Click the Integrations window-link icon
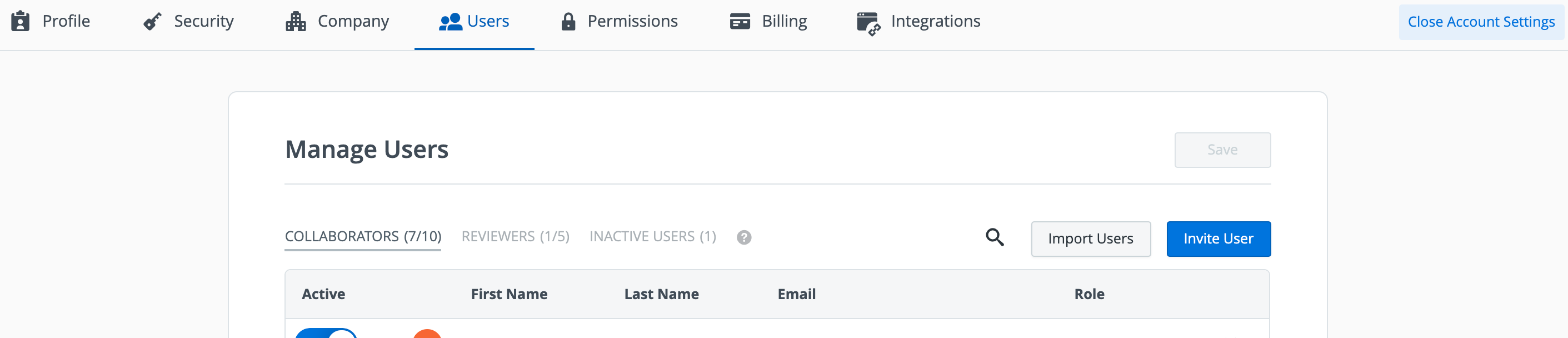 (x=868, y=23)
